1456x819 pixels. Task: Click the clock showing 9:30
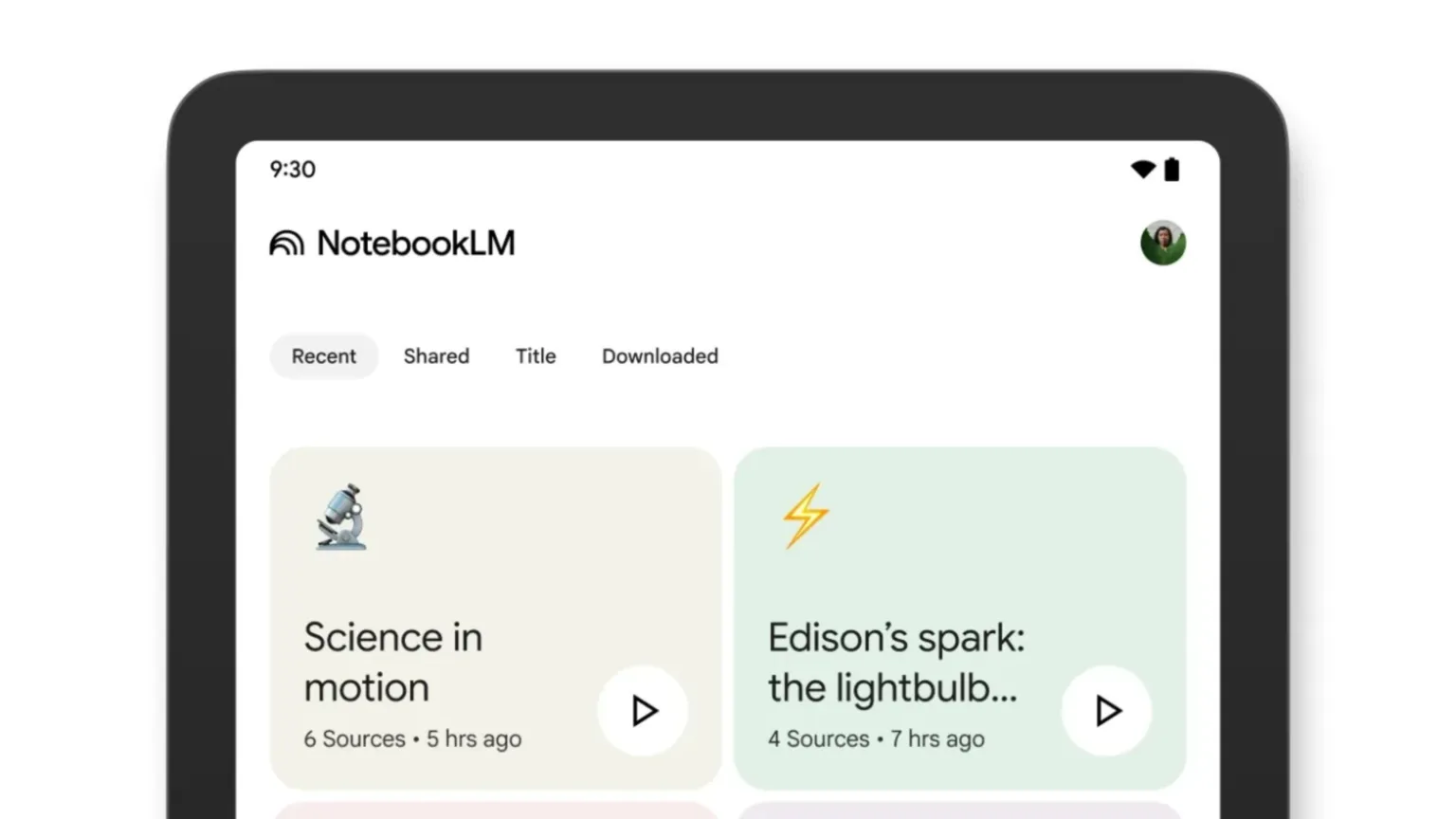[292, 169]
